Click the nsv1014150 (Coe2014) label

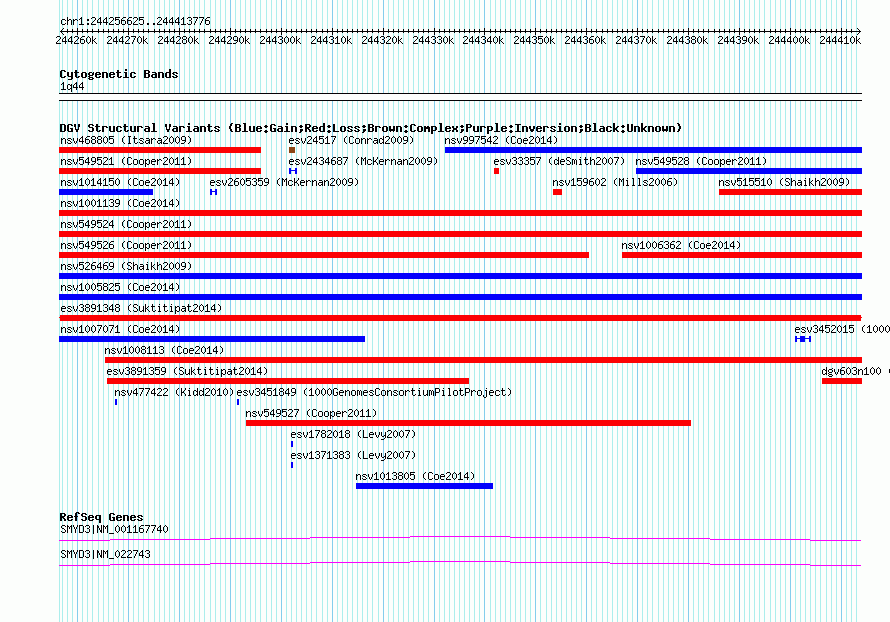click(120, 182)
